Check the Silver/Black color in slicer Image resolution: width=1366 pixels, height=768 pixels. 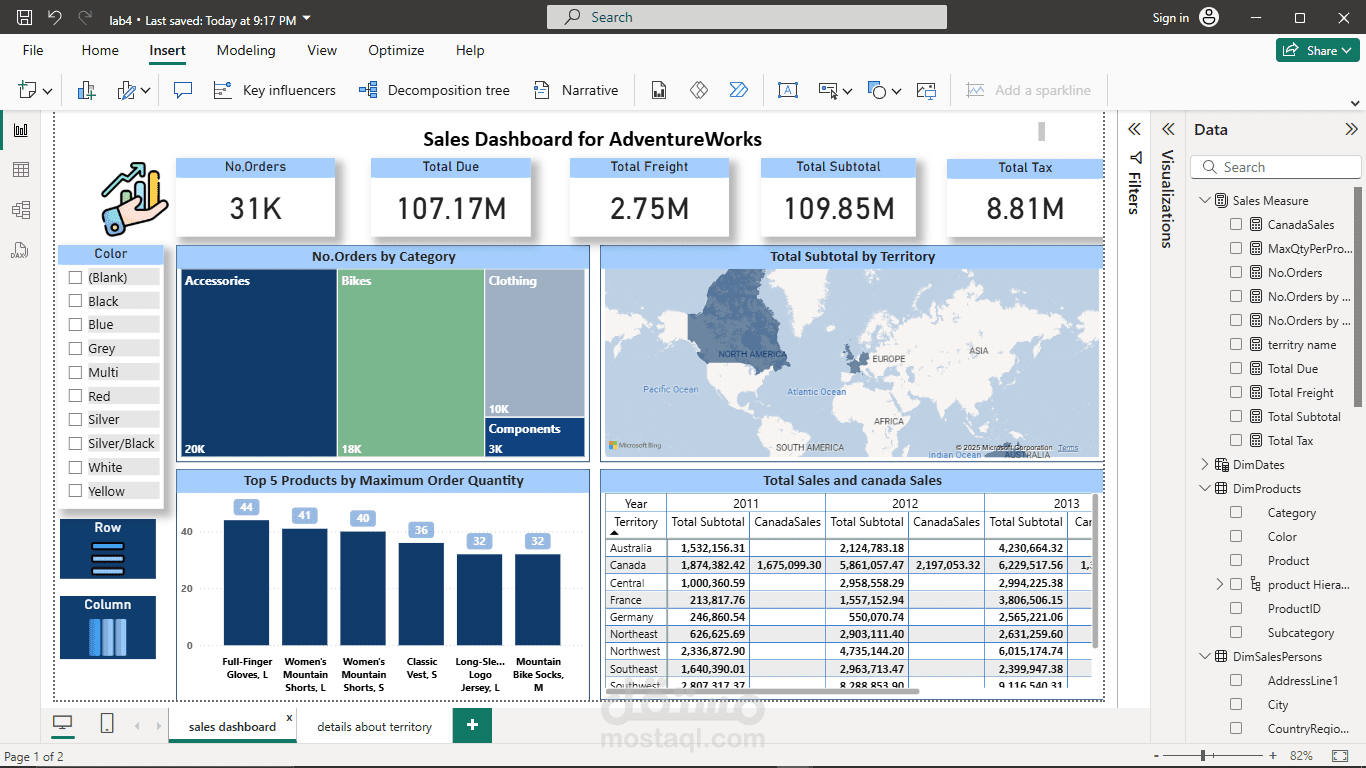(x=75, y=443)
